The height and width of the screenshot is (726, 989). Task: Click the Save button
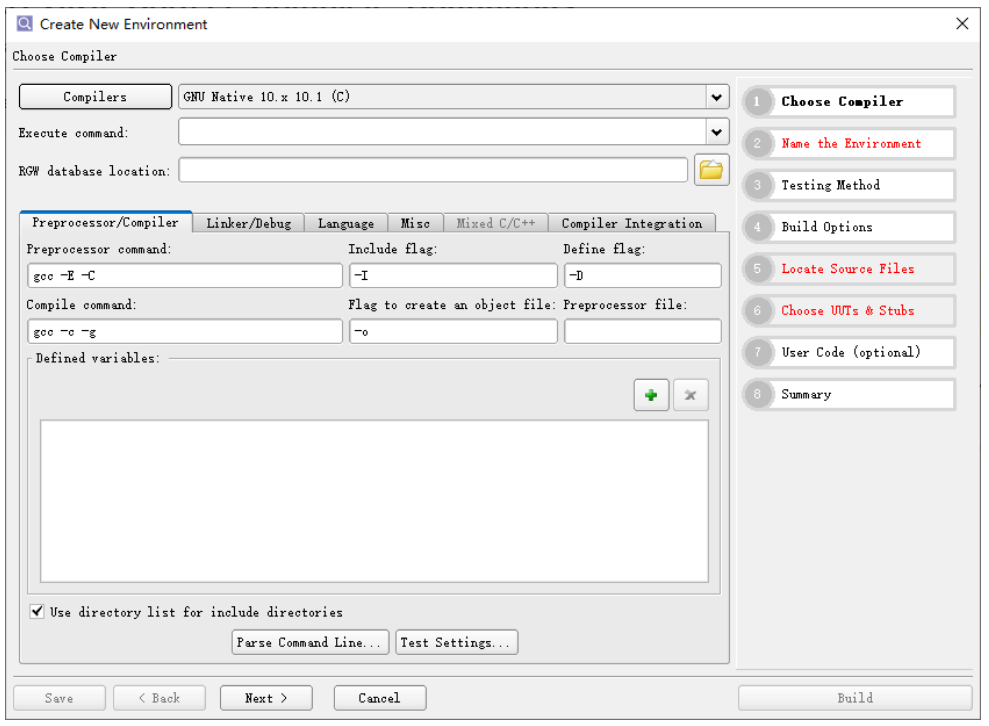59,698
